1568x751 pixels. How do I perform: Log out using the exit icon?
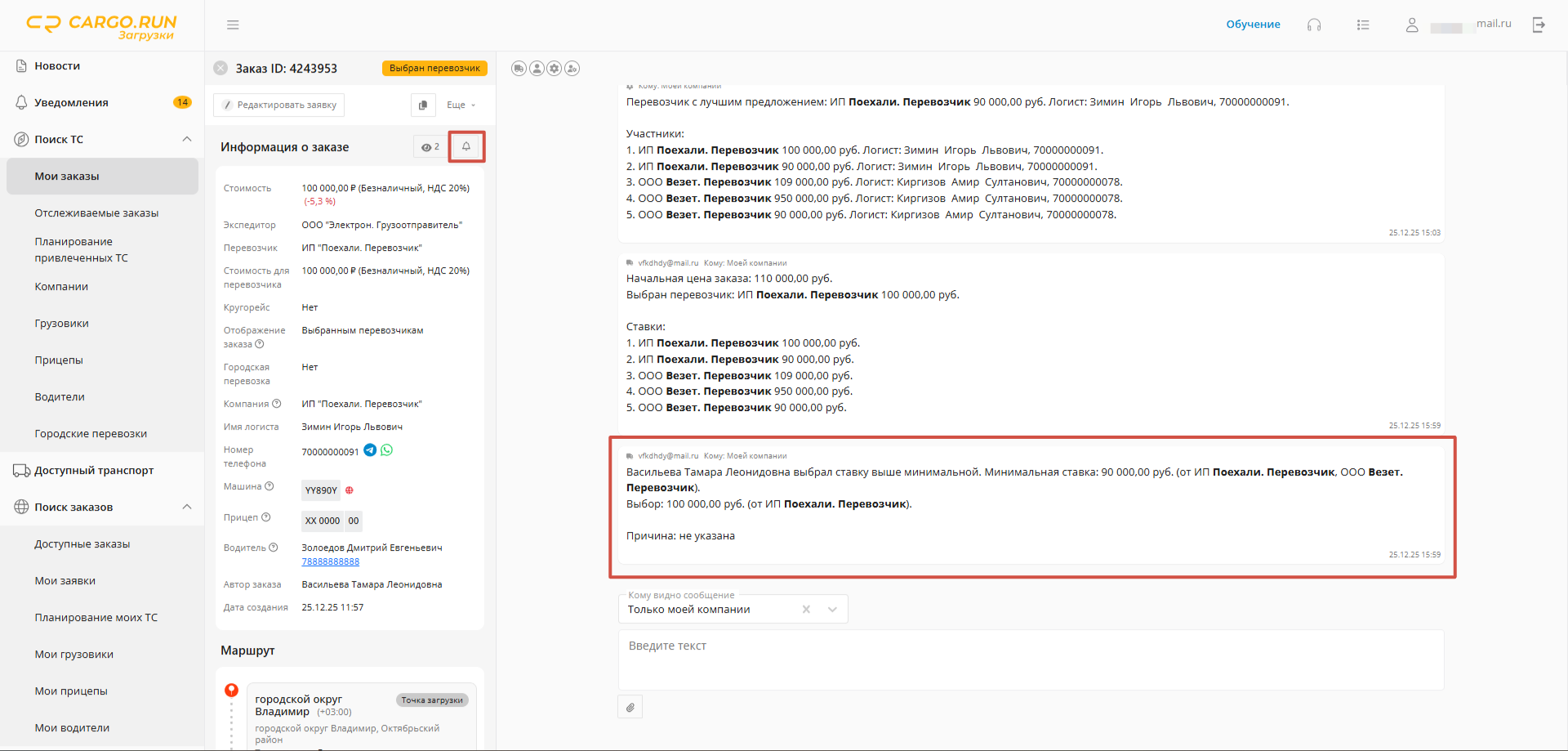pos(1539,25)
